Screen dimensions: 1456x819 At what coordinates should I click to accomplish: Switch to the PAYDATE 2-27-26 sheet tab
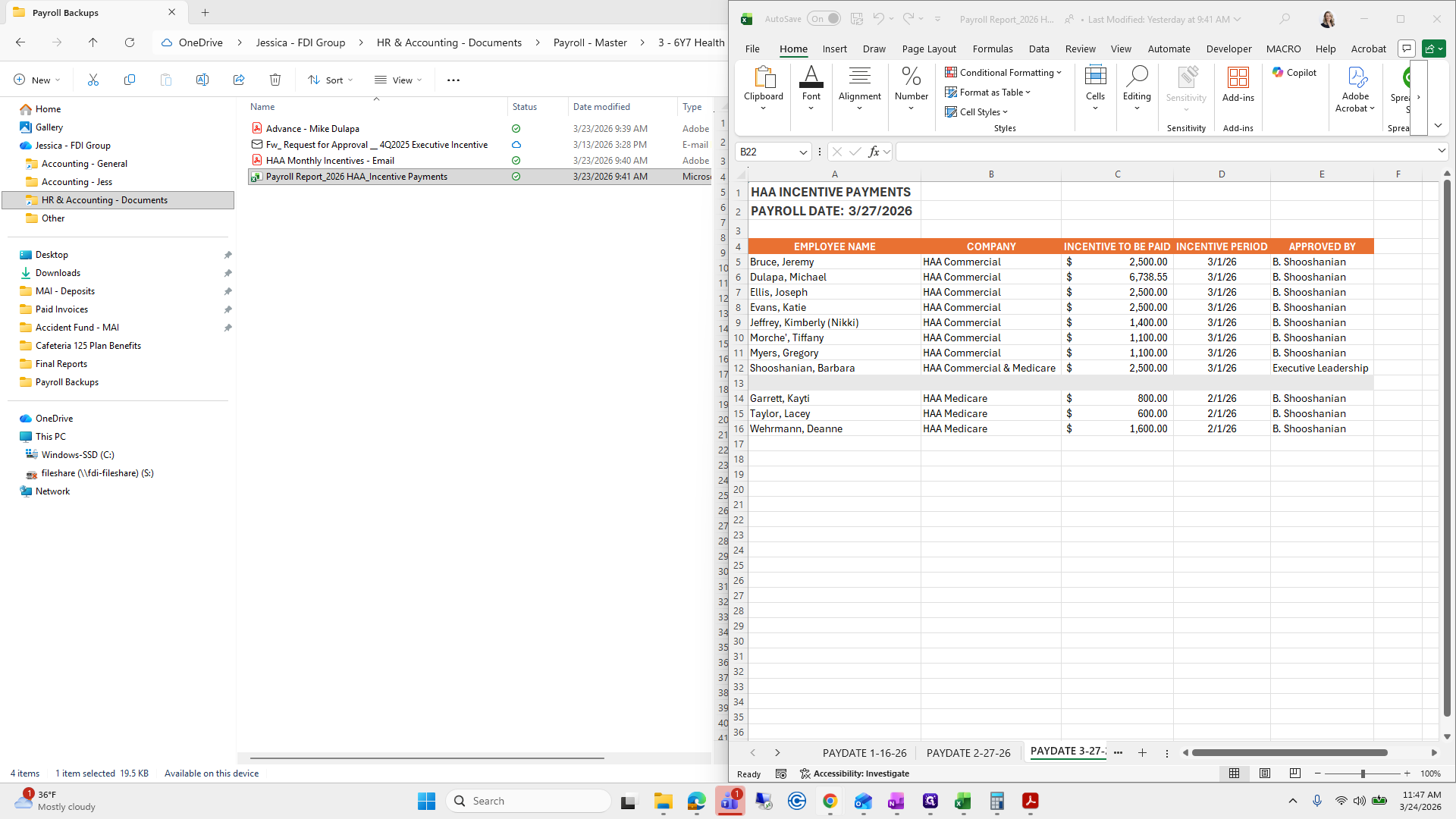coord(968,753)
